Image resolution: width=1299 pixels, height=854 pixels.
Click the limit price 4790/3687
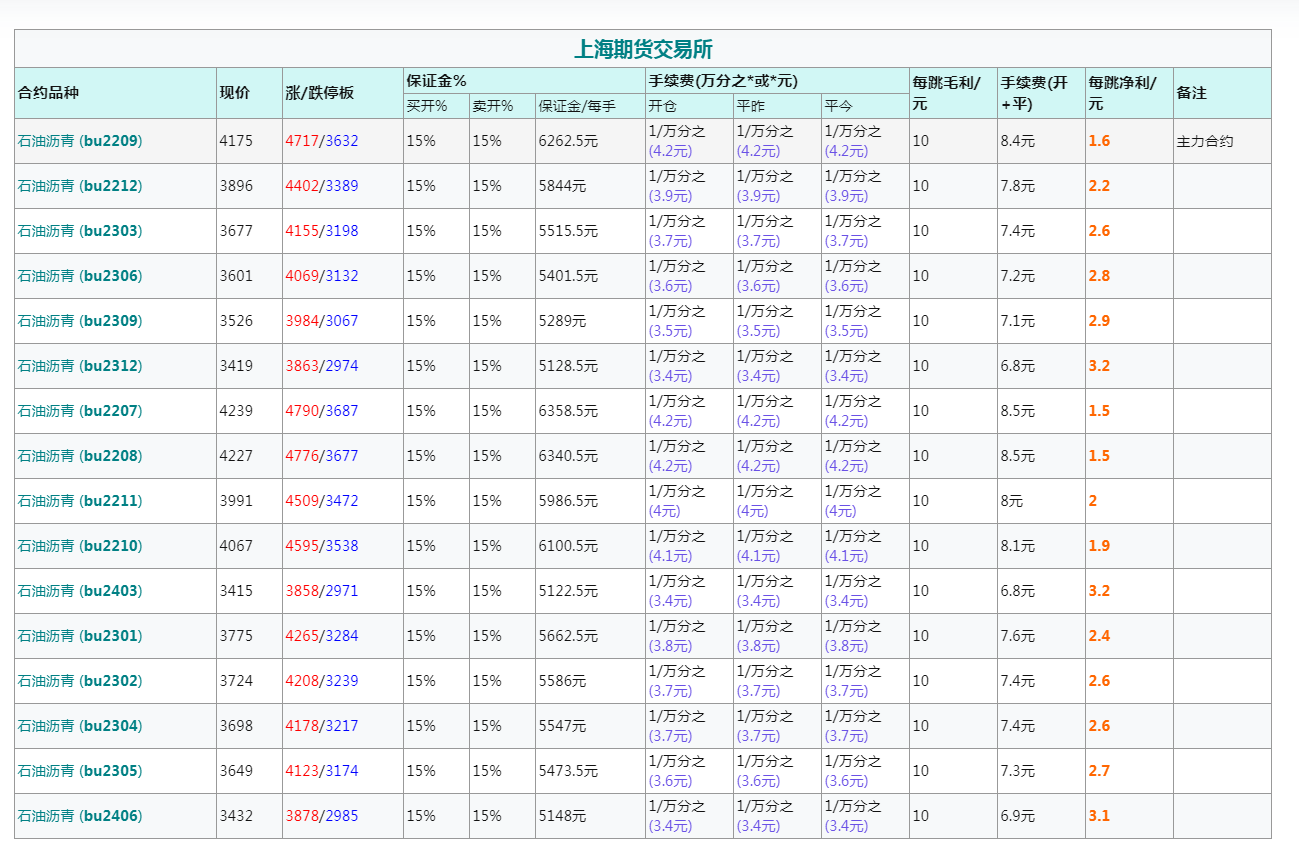[x=322, y=411]
